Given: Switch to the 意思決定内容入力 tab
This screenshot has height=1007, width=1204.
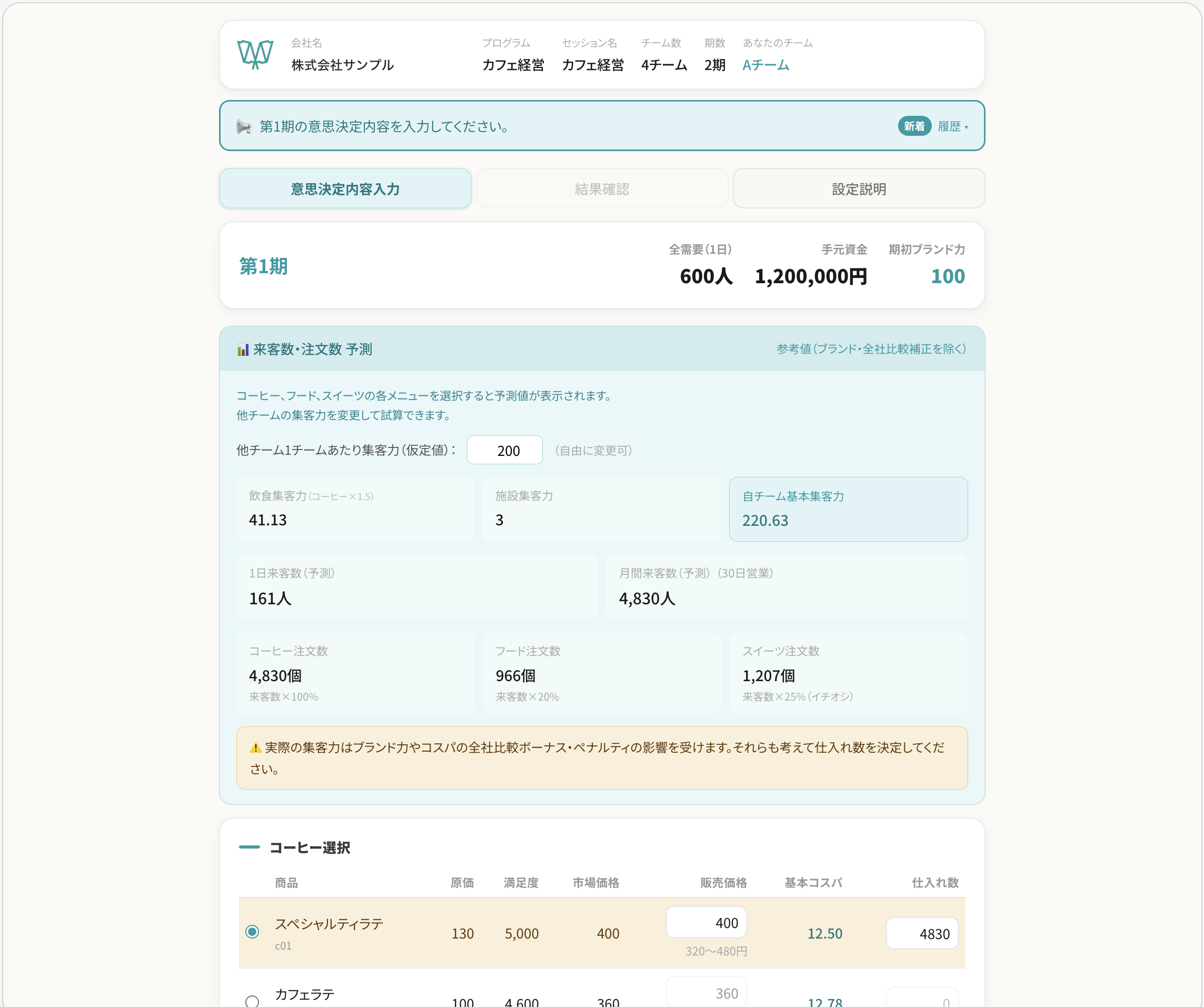Looking at the screenshot, I should 345,188.
